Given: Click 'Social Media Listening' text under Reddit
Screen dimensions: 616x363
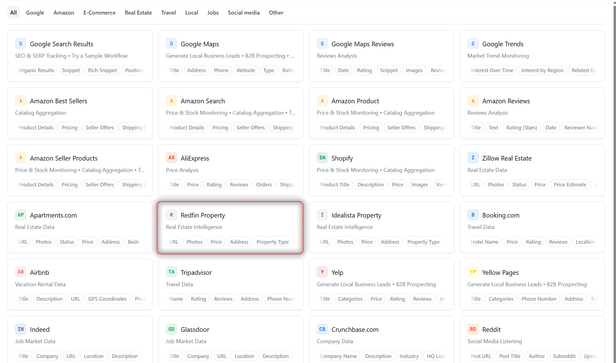Looking at the screenshot, I should [x=495, y=341].
